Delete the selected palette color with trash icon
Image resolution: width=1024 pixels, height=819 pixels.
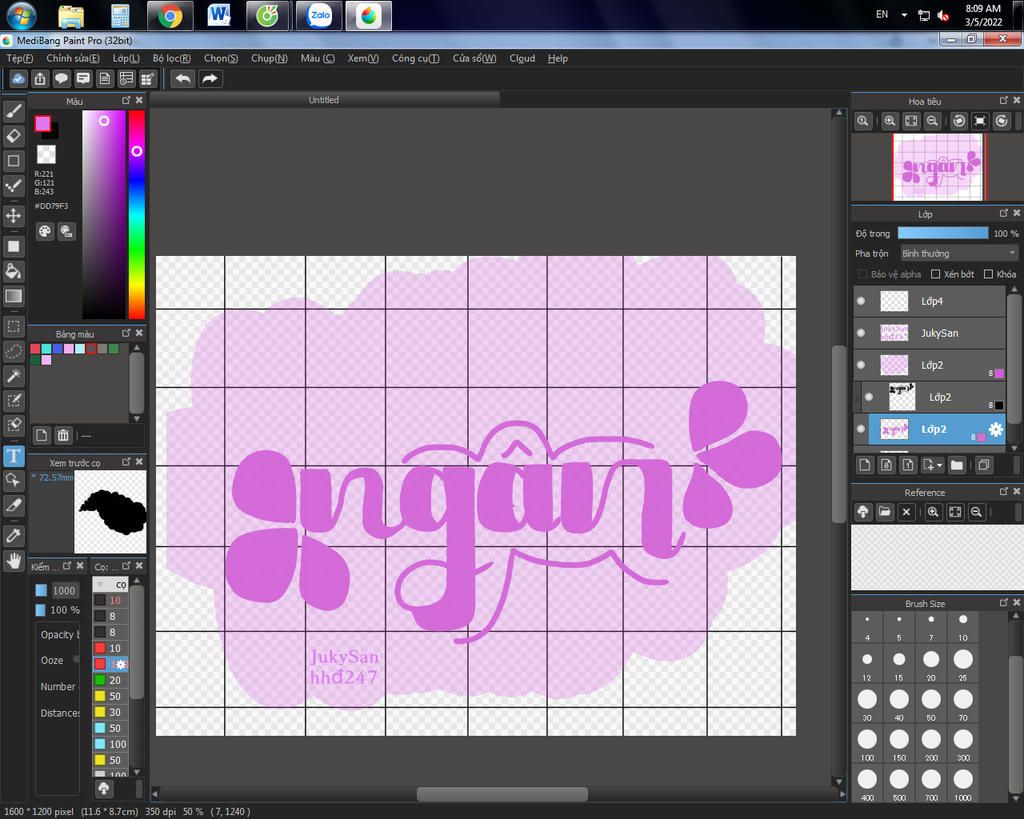coord(63,435)
